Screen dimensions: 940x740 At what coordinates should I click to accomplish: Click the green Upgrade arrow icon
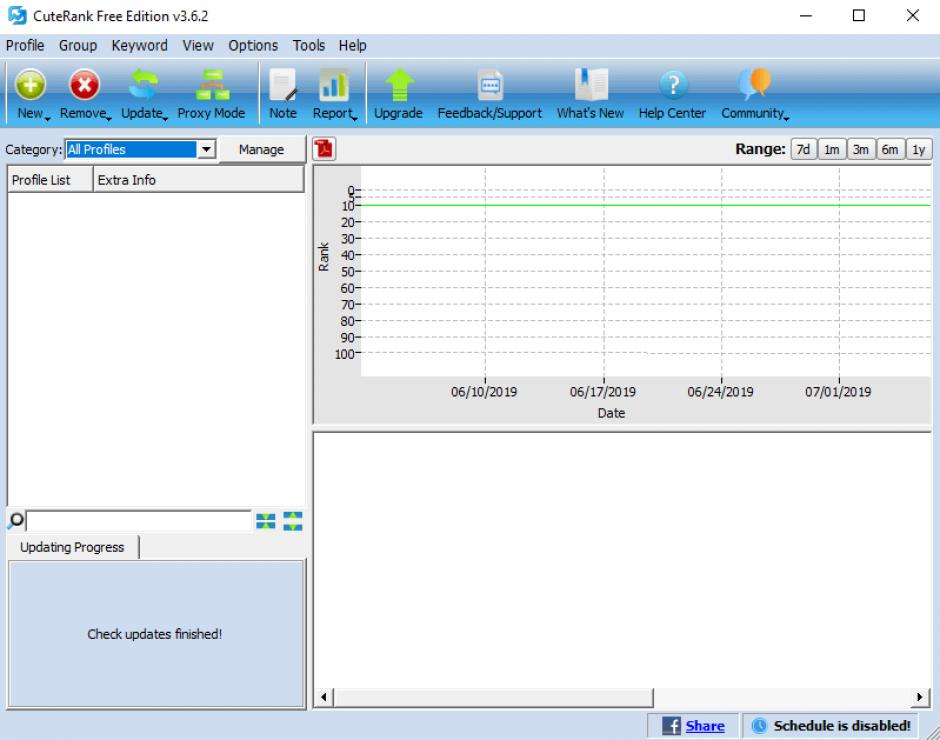[x=399, y=85]
